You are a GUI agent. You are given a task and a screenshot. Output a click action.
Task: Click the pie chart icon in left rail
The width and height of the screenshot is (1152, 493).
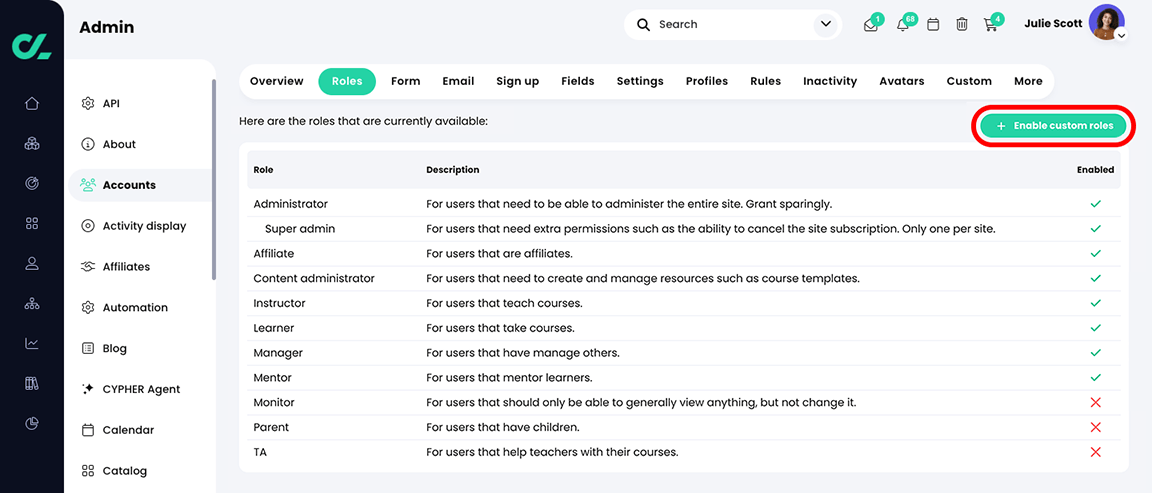point(32,423)
